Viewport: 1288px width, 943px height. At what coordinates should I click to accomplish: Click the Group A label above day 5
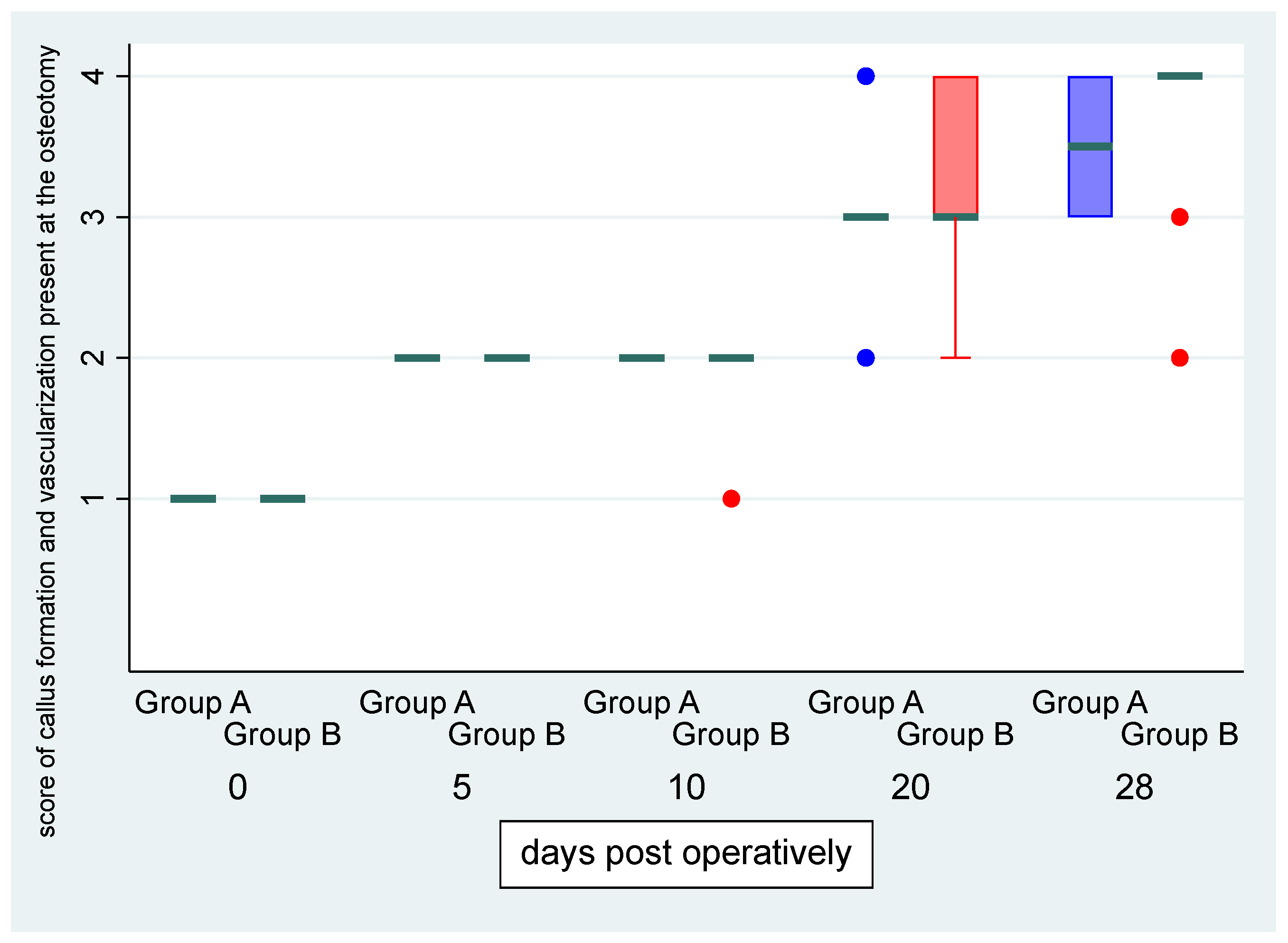click(x=416, y=703)
